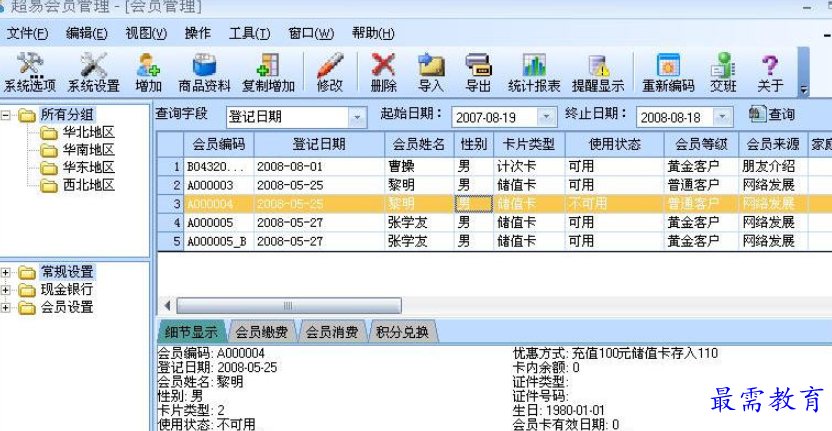Click 朋友介绍 source cell

pyautogui.click(x=773, y=167)
